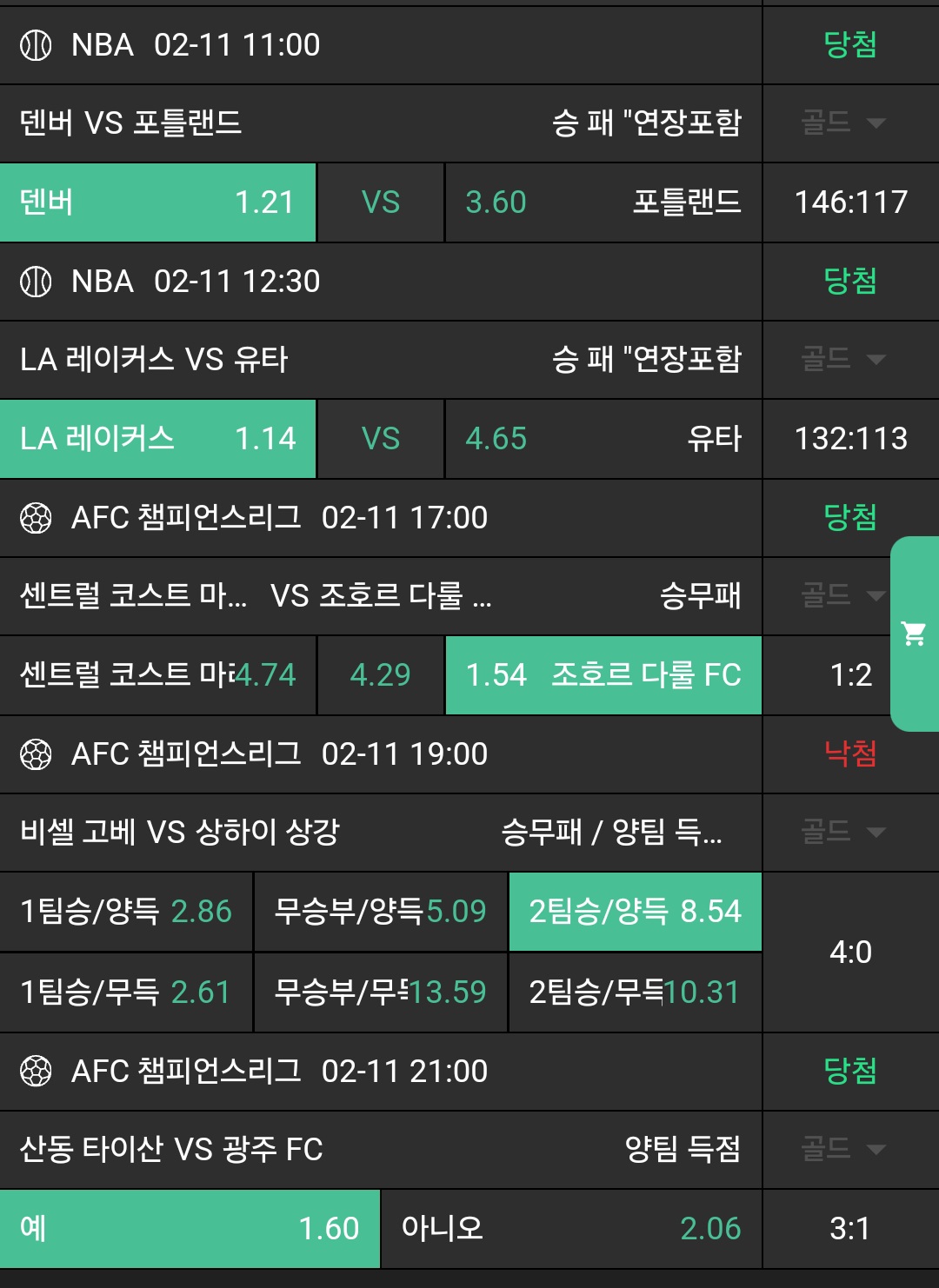This screenshot has height=1288, width=939.
Task: Choose 1팀승/무득 2.61 bet option
Action: tap(126, 992)
